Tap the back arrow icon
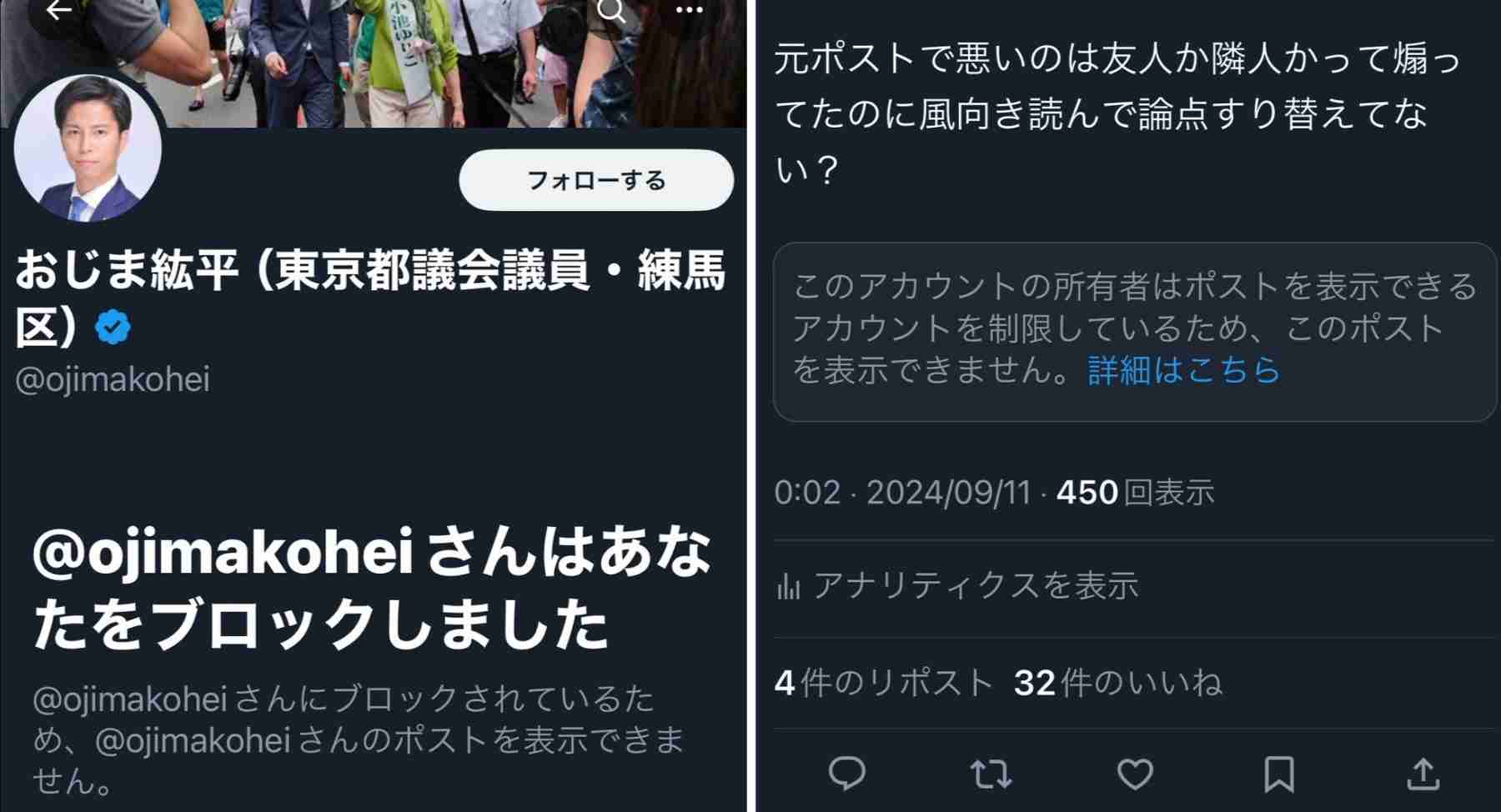This screenshot has height=812, width=1501. pyautogui.click(x=59, y=10)
